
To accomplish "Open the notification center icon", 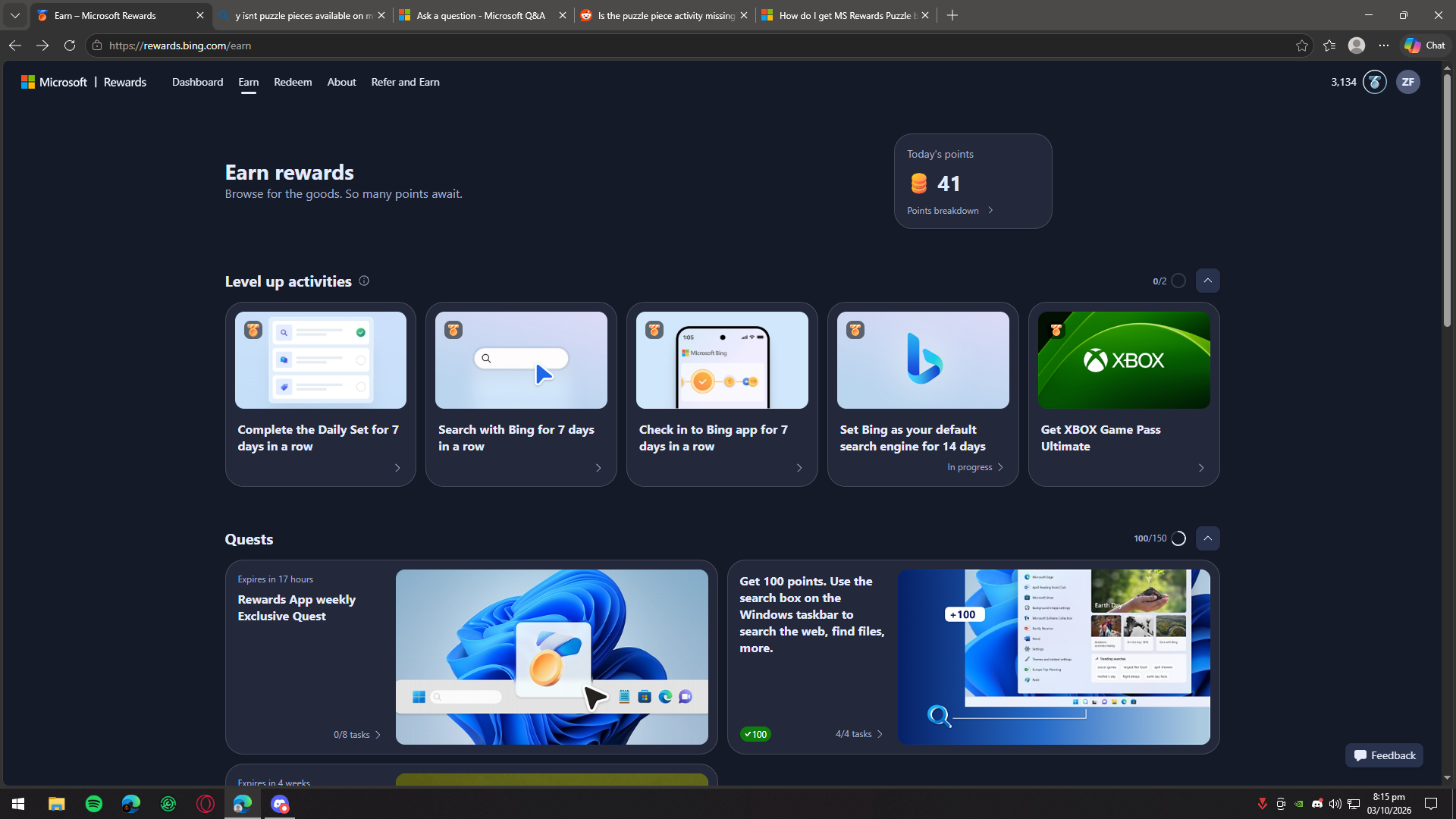I will click(1431, 804).
